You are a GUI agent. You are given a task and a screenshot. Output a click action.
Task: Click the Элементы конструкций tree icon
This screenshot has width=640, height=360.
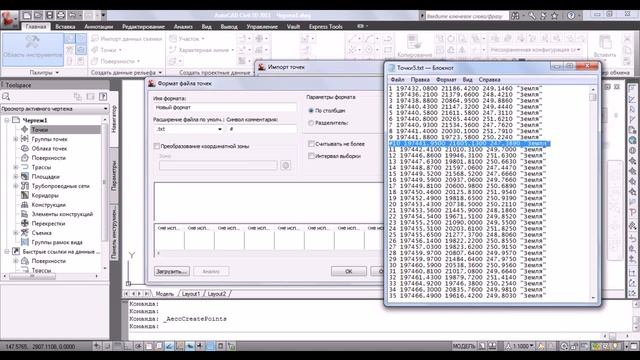click(x=24, y=214)
